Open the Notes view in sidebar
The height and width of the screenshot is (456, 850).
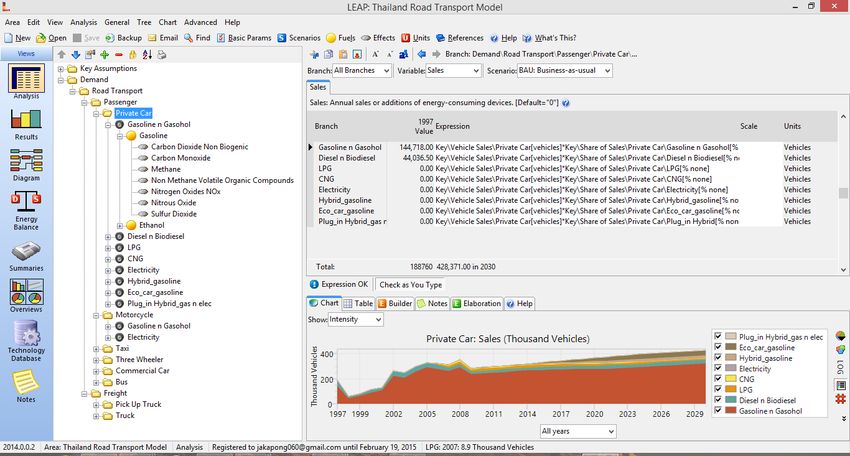coord(26,386)
